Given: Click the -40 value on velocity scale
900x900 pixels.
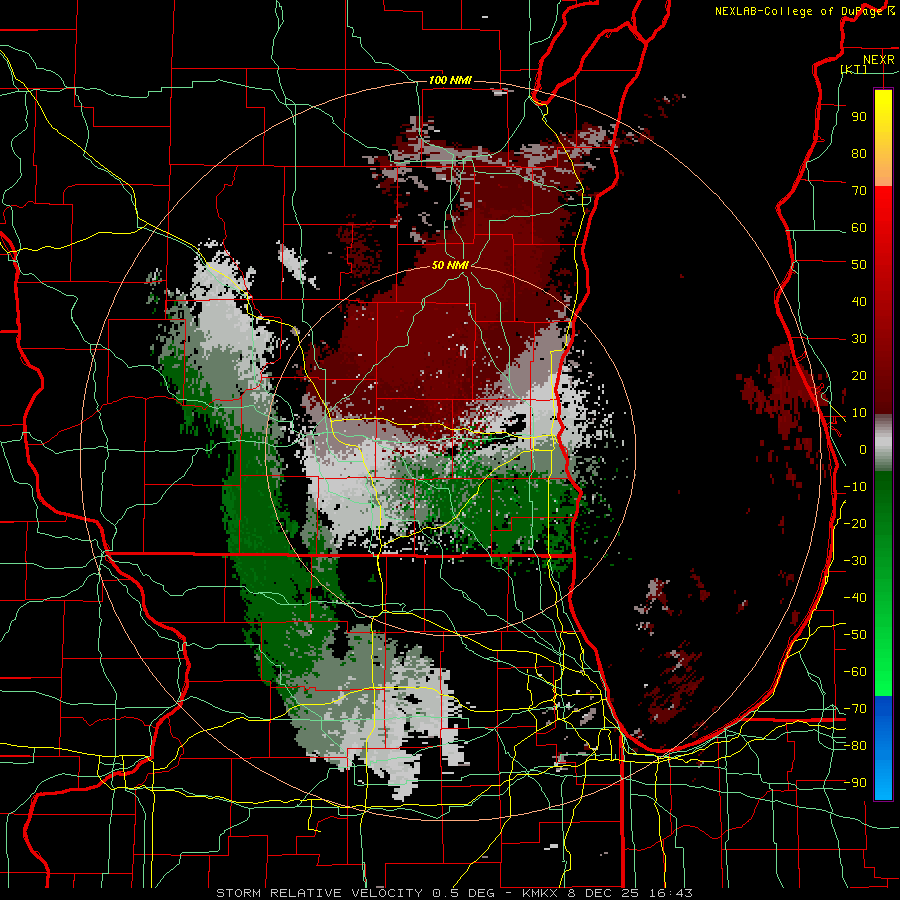Looking at the screenshot, I should [x=855, y=598].
